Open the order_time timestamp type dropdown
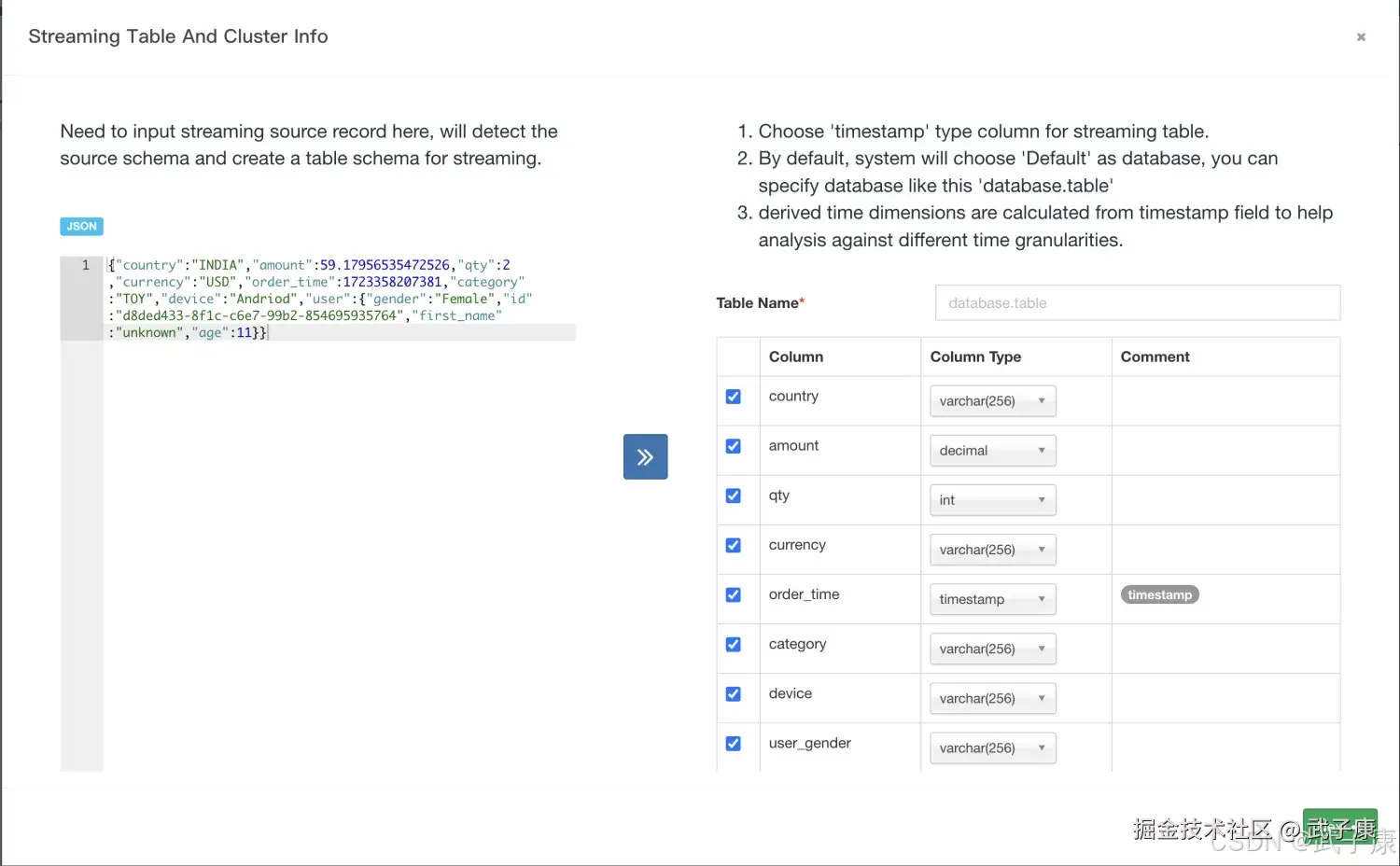 [992, 599]
